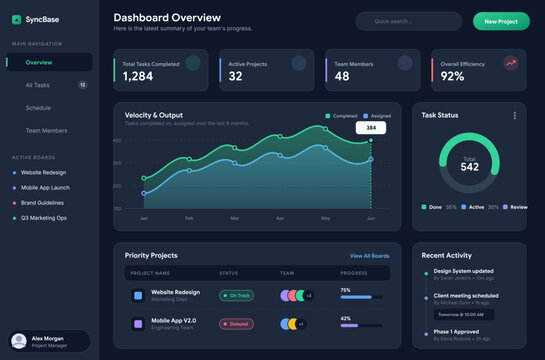
Task: Click the purple dot beside Phase 1 Approved
Action: coord(426,334)
